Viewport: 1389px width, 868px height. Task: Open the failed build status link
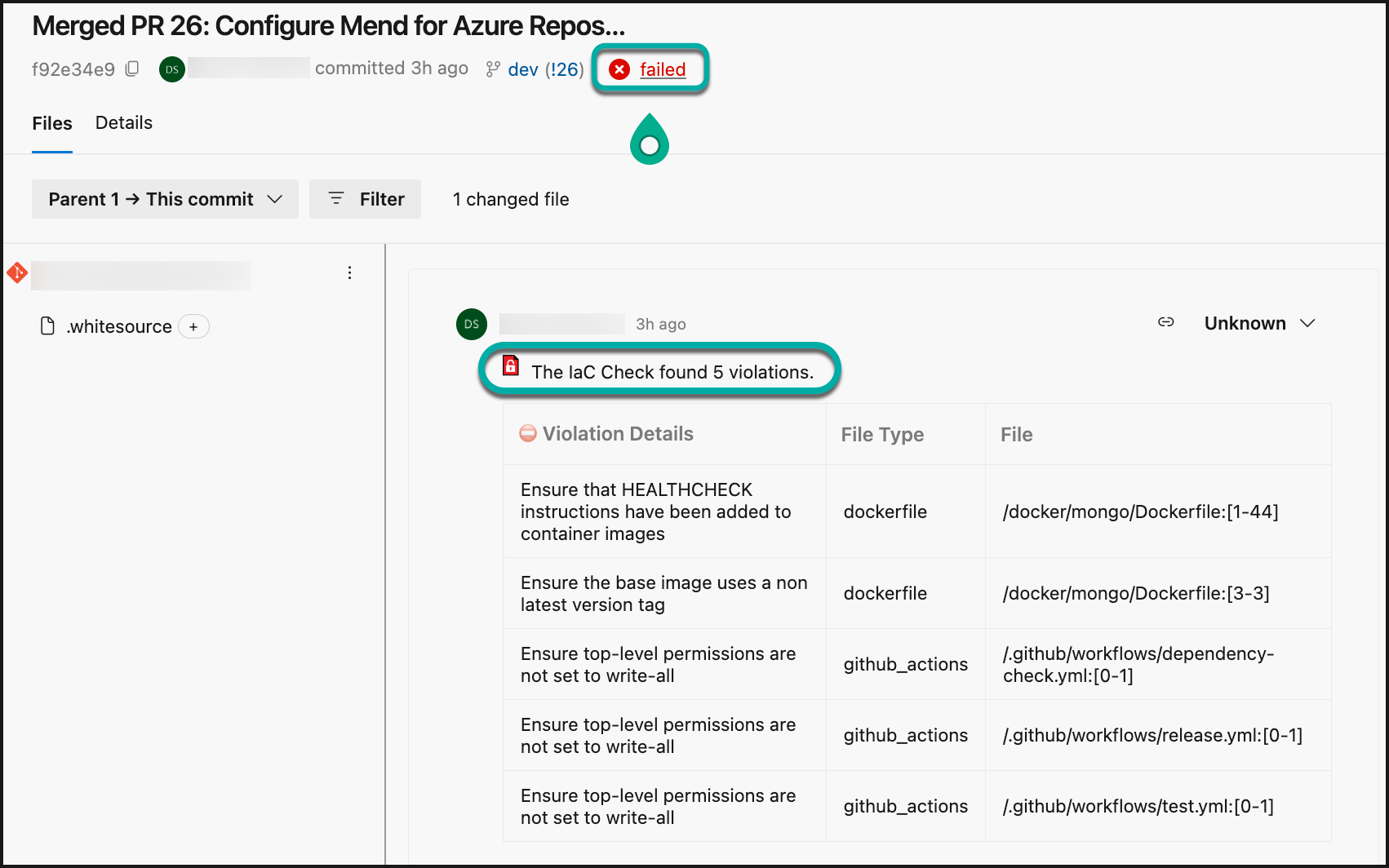pyautogui.click(x=662, y=69)
